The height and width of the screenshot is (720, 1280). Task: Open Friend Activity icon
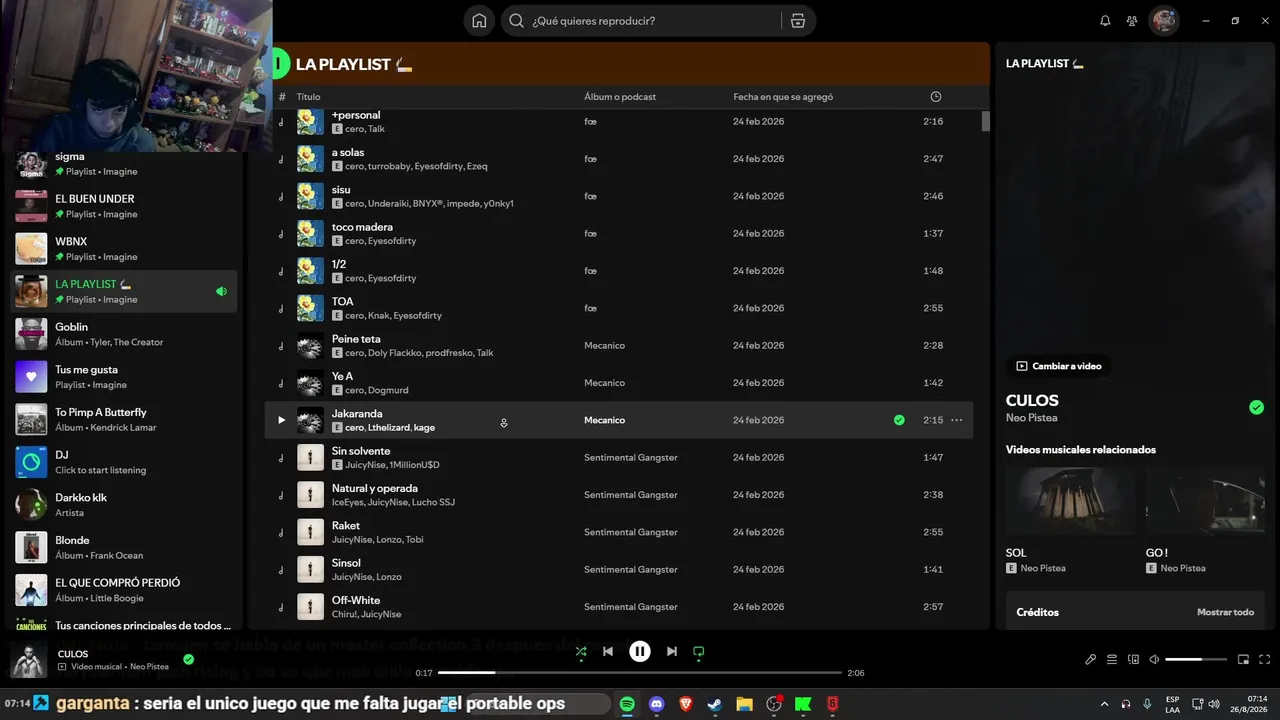pos(1132,21)
